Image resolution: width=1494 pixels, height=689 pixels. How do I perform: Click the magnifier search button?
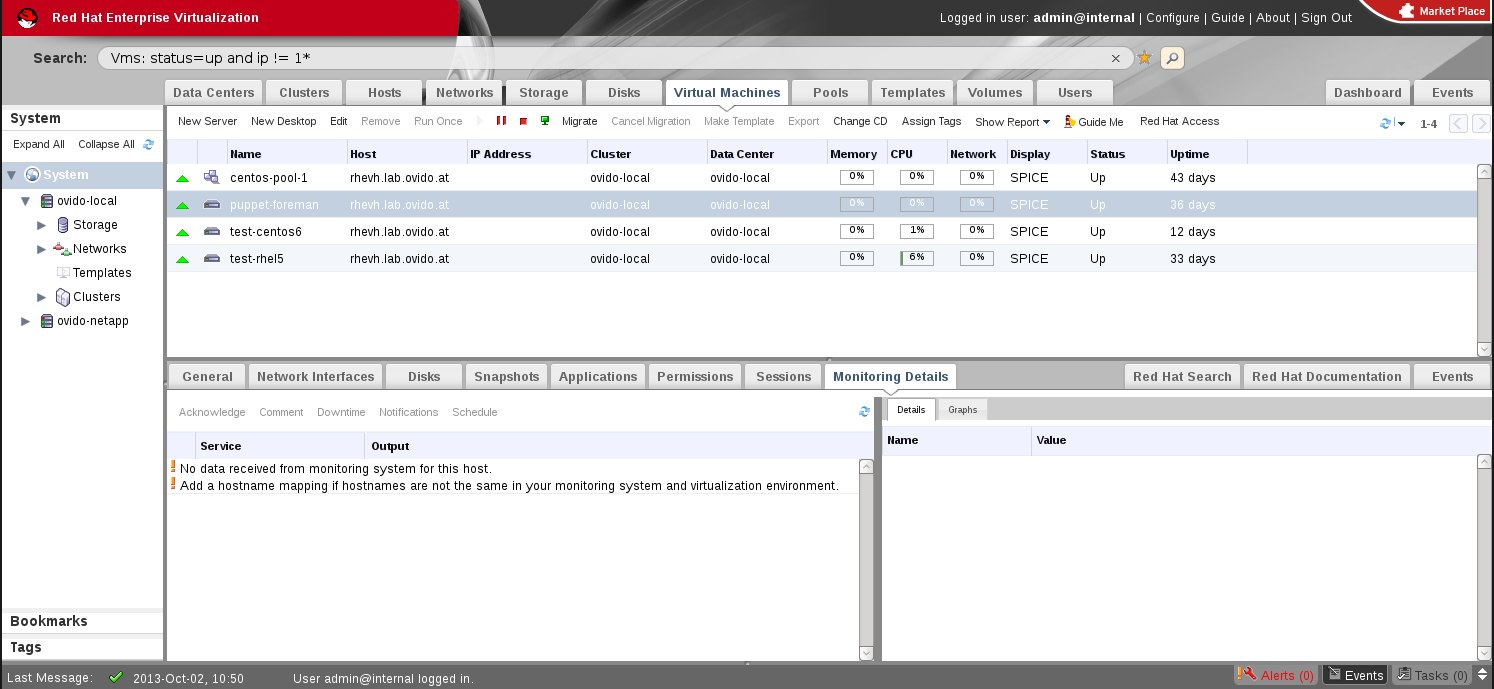[1172, 58]
